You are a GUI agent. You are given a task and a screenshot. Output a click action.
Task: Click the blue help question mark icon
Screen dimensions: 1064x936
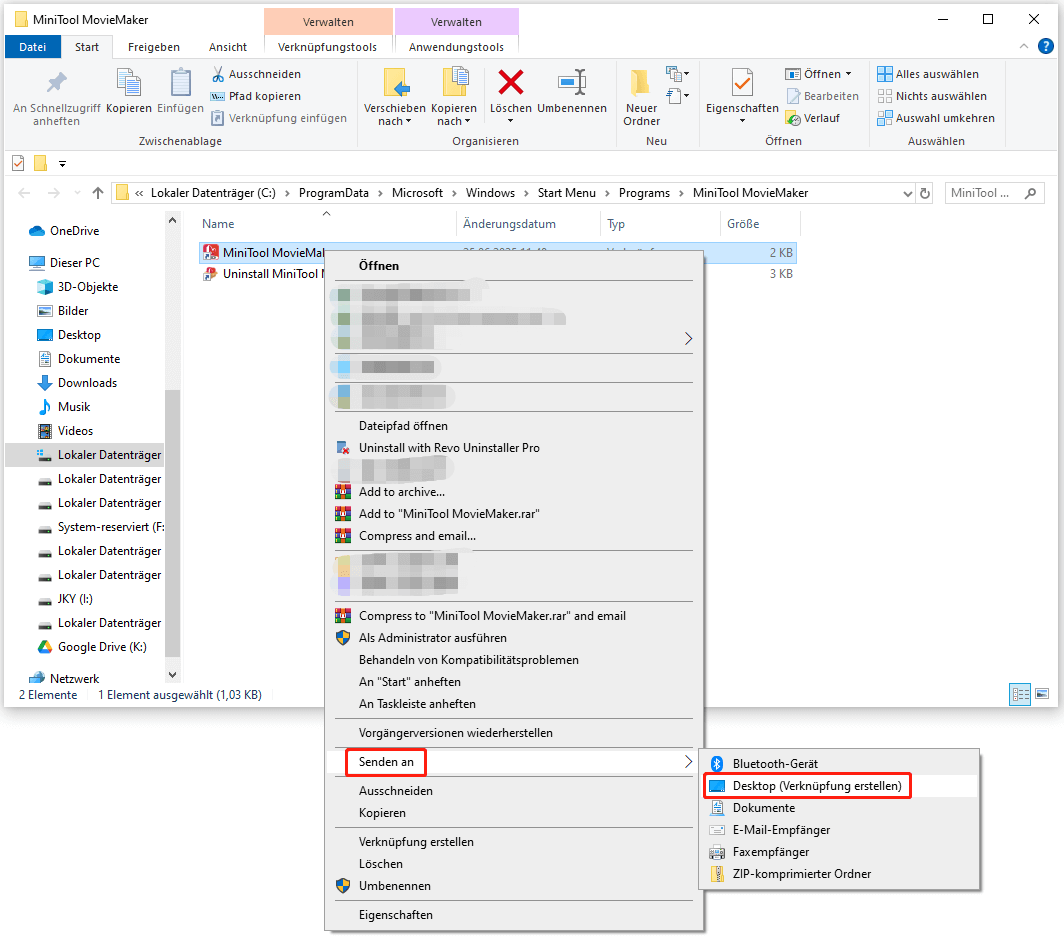coord(1046,46)
